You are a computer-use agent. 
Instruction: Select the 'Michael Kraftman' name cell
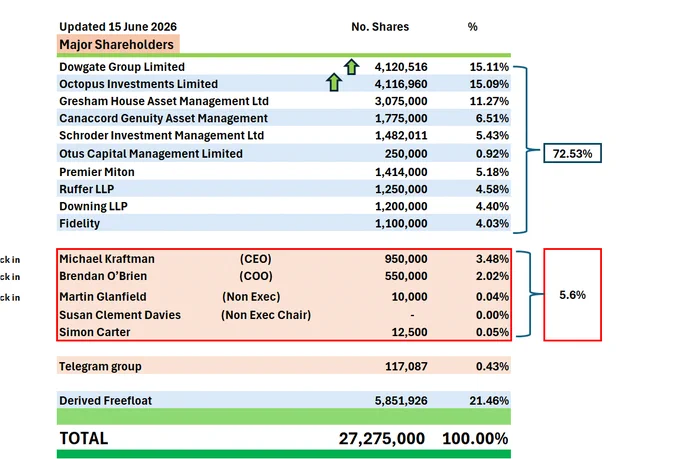pyautogui.click(x=107, y=259)
